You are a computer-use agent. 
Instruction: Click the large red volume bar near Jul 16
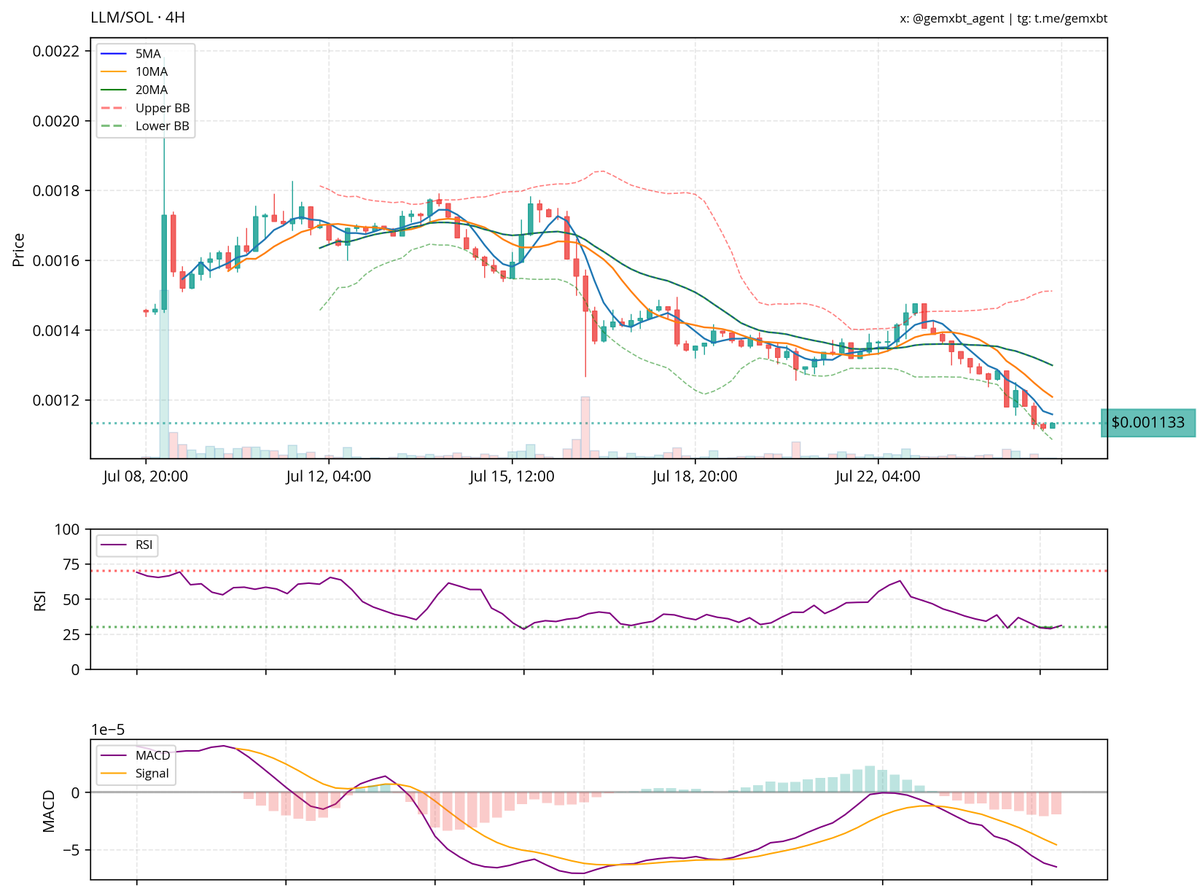pyautogui.click(x=585, y=427)
